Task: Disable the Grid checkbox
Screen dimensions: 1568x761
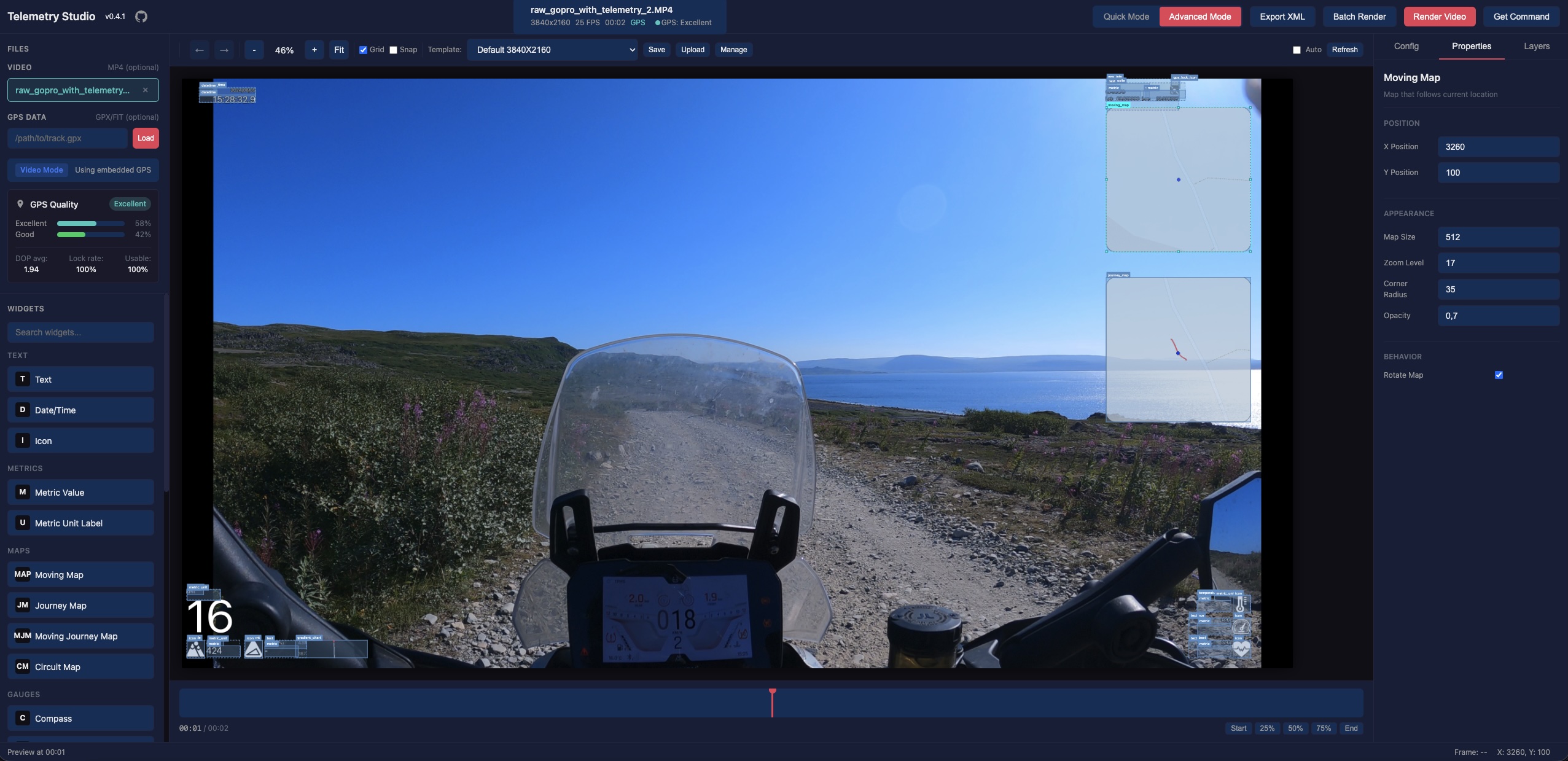Action: tap(363, 50)
